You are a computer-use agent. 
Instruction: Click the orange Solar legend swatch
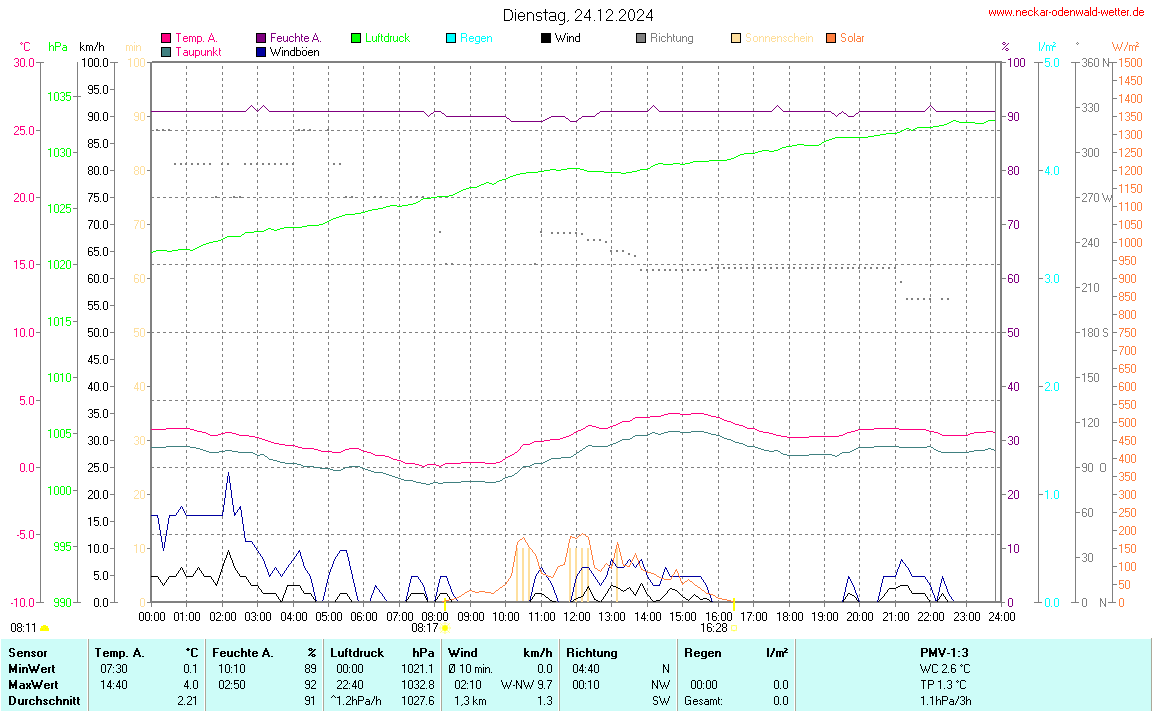click(831, 38)
